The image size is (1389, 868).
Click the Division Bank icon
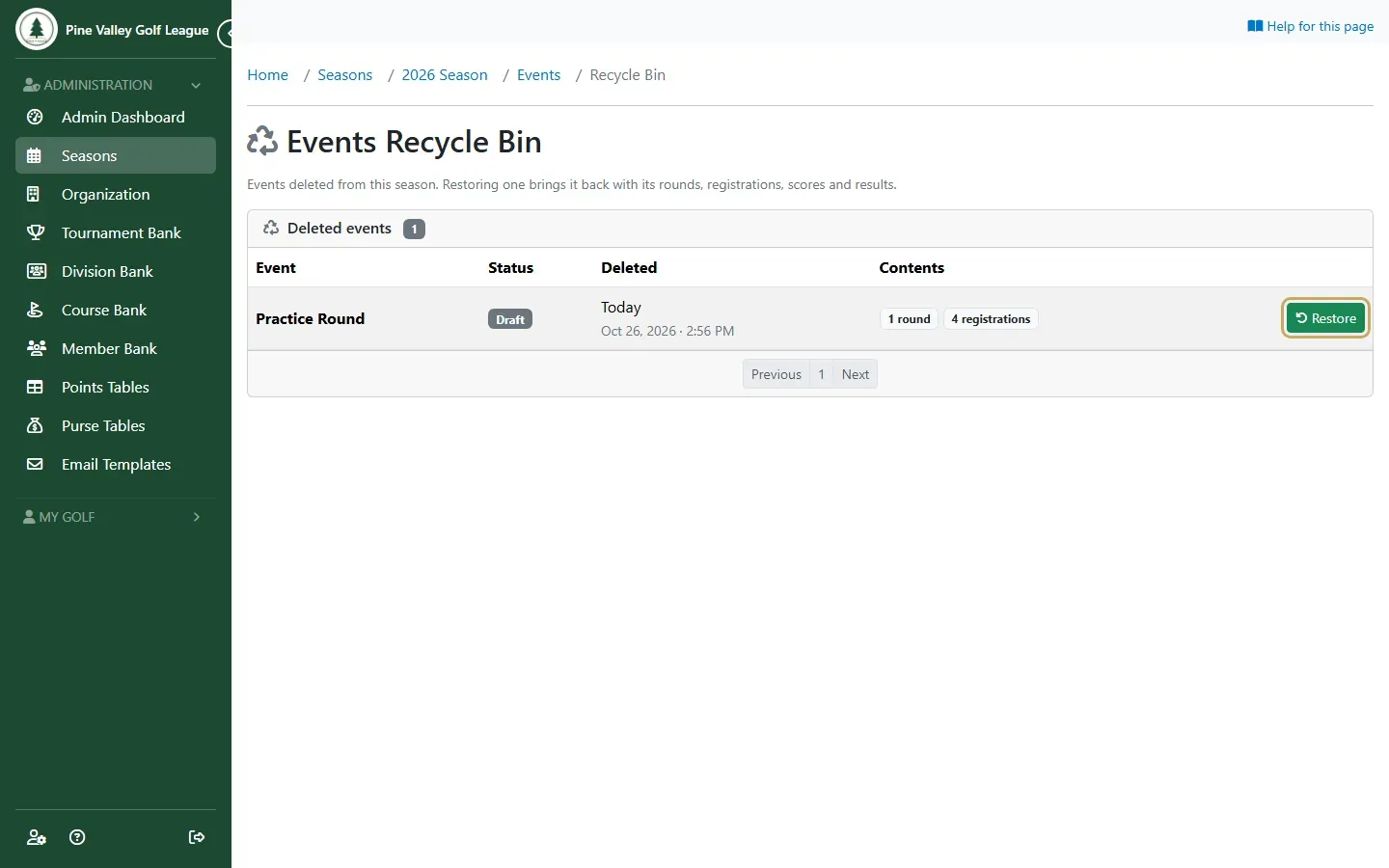[x=36, y=271]
